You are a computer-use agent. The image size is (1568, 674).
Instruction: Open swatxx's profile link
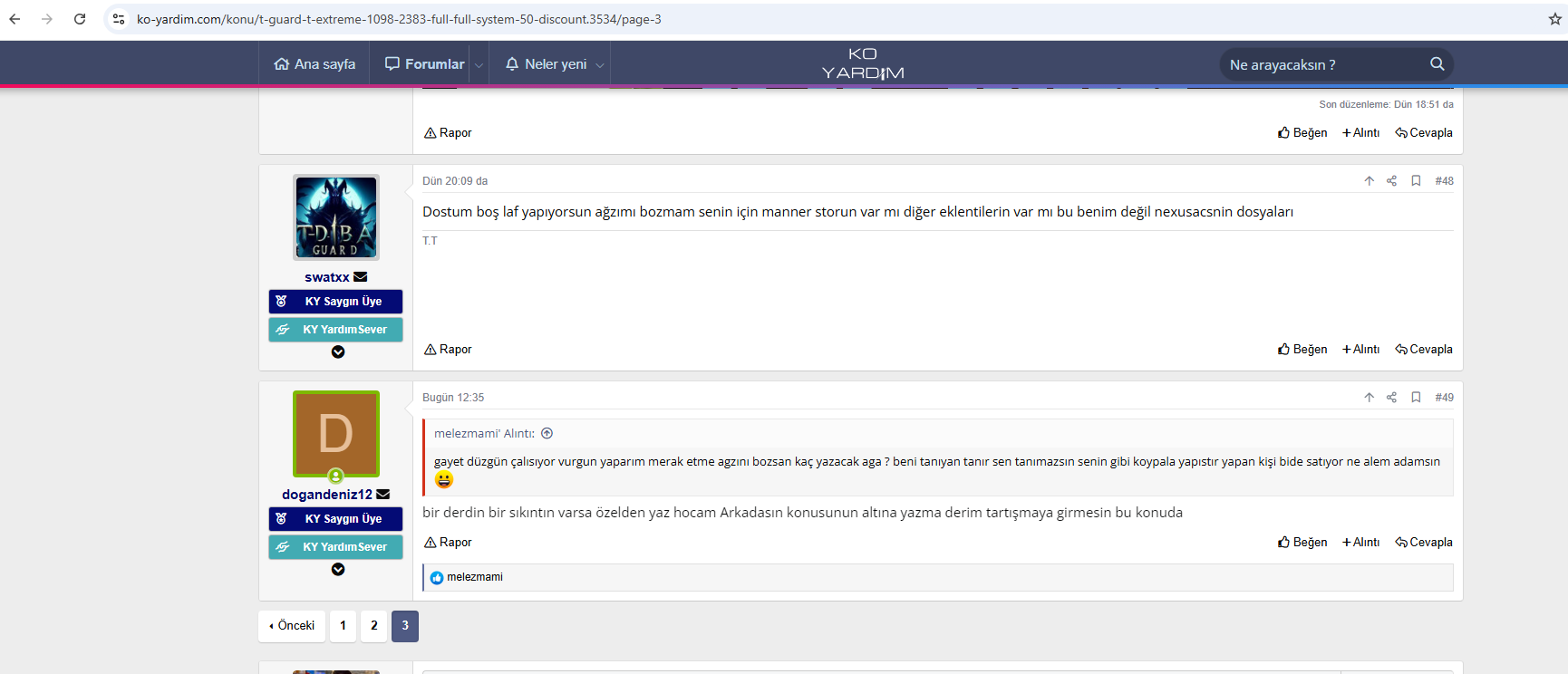tap(327, 277)
